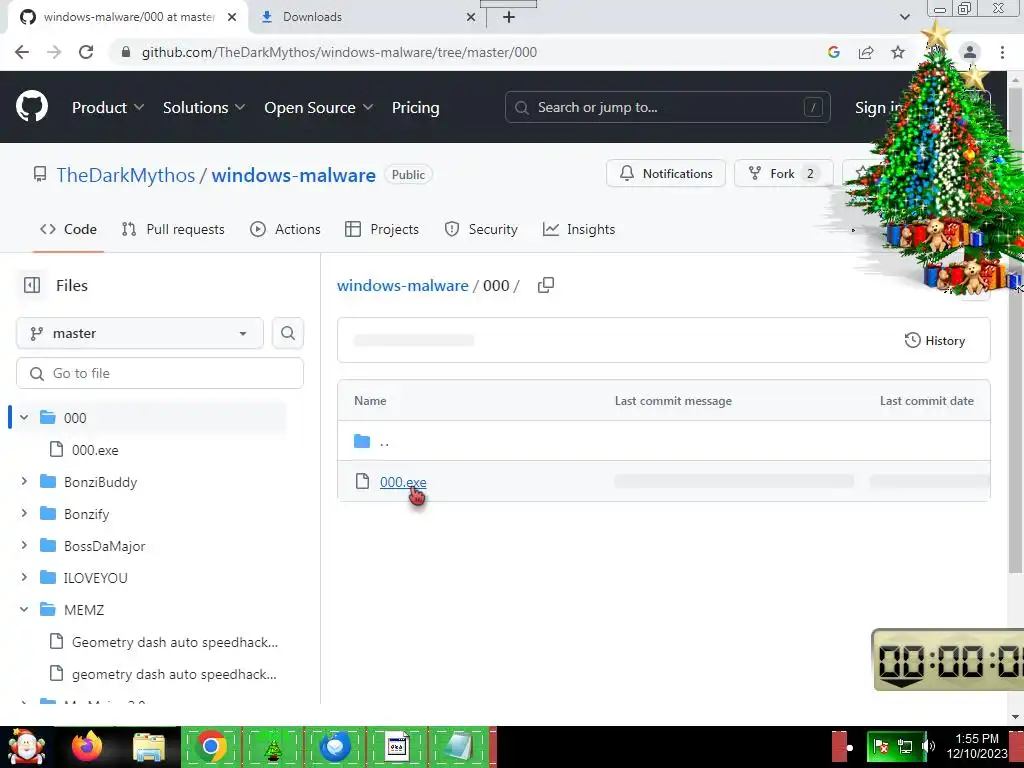Image resolution: width=1024 pixels, height=768 pixels.
Task: Open the GitHub home logo
Action: pyautogui.click(x=32, y=107)
